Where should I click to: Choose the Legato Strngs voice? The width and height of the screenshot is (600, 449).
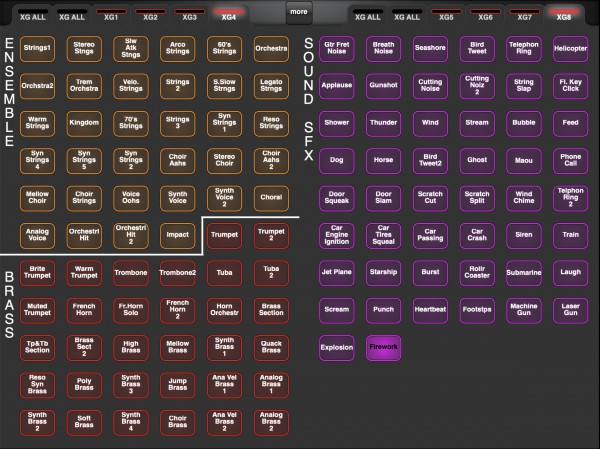tap(271, 86)
